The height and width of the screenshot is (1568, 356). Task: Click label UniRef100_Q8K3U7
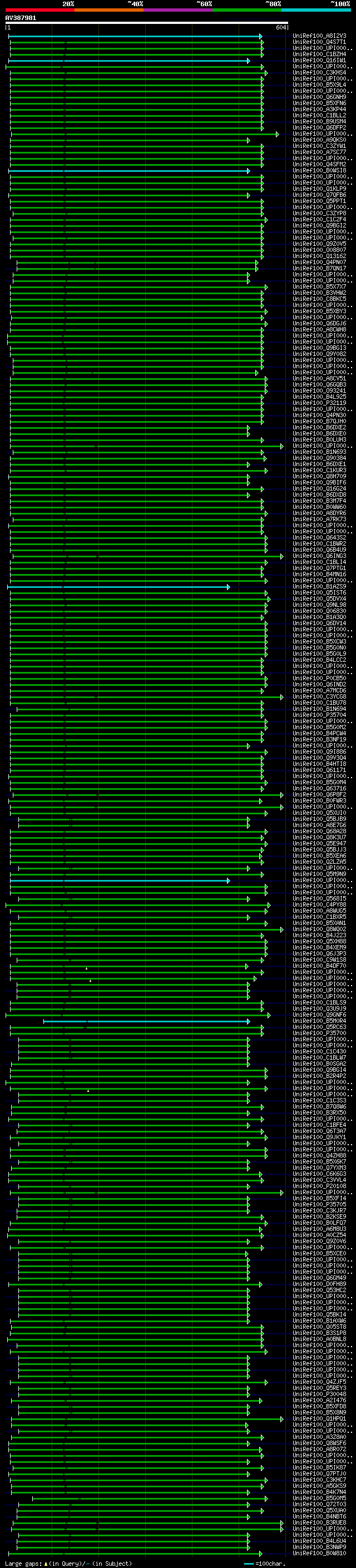(x=319, y=838)
